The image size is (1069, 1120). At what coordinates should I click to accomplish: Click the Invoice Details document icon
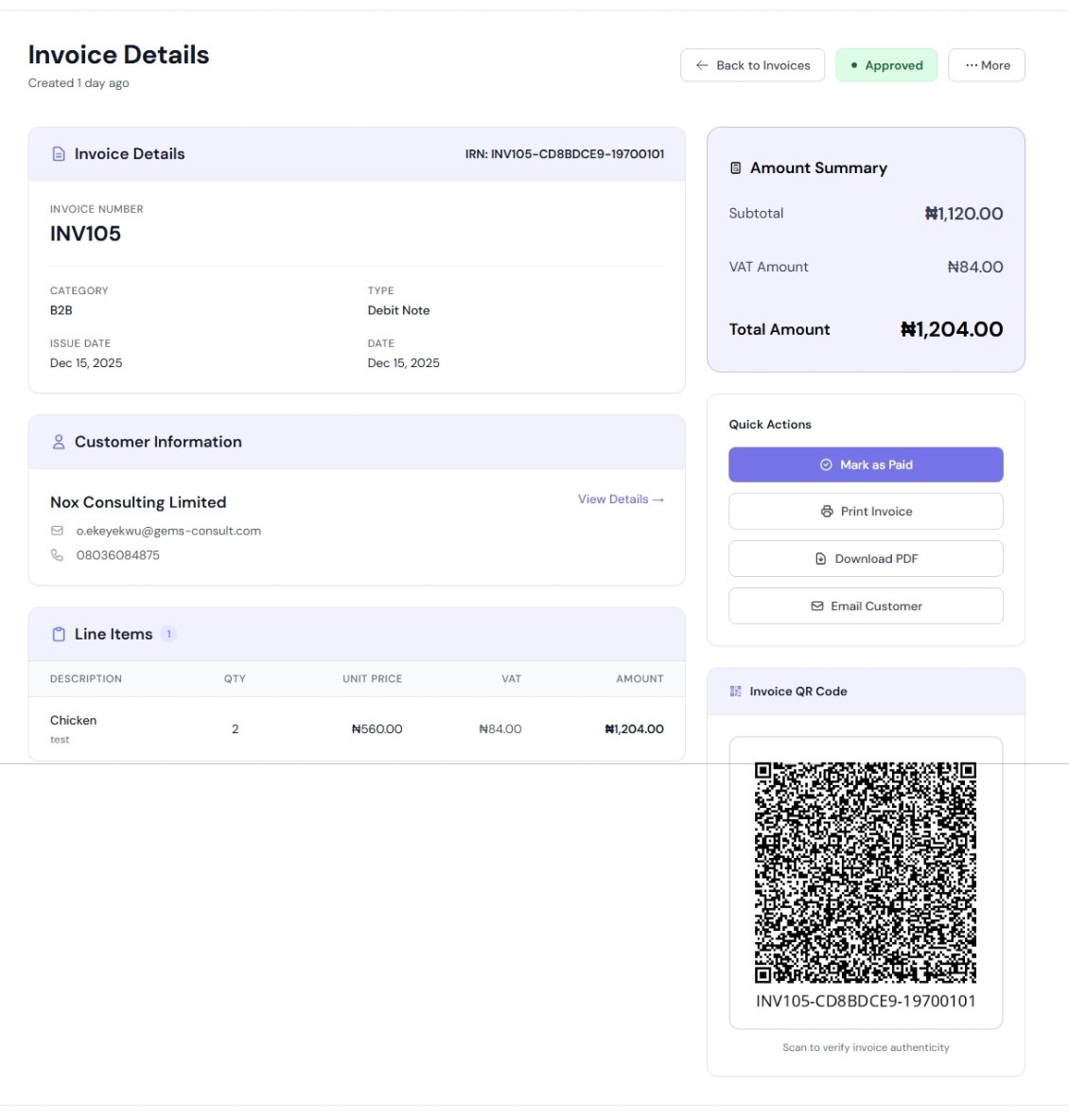[x=59, y=153]
